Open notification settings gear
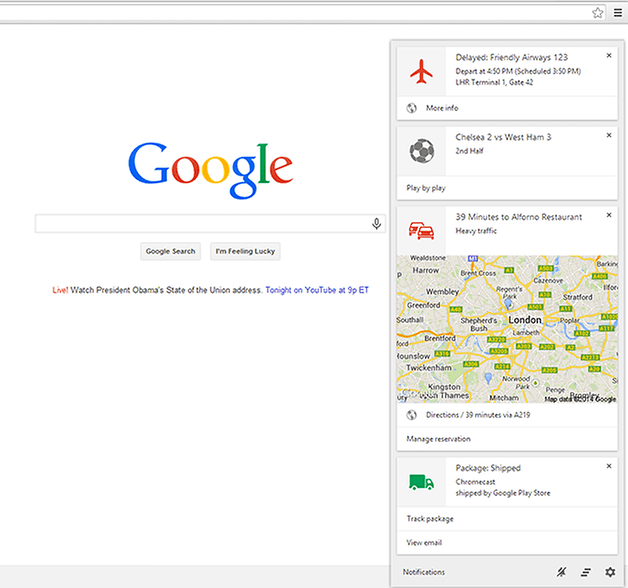 (610, 572)
